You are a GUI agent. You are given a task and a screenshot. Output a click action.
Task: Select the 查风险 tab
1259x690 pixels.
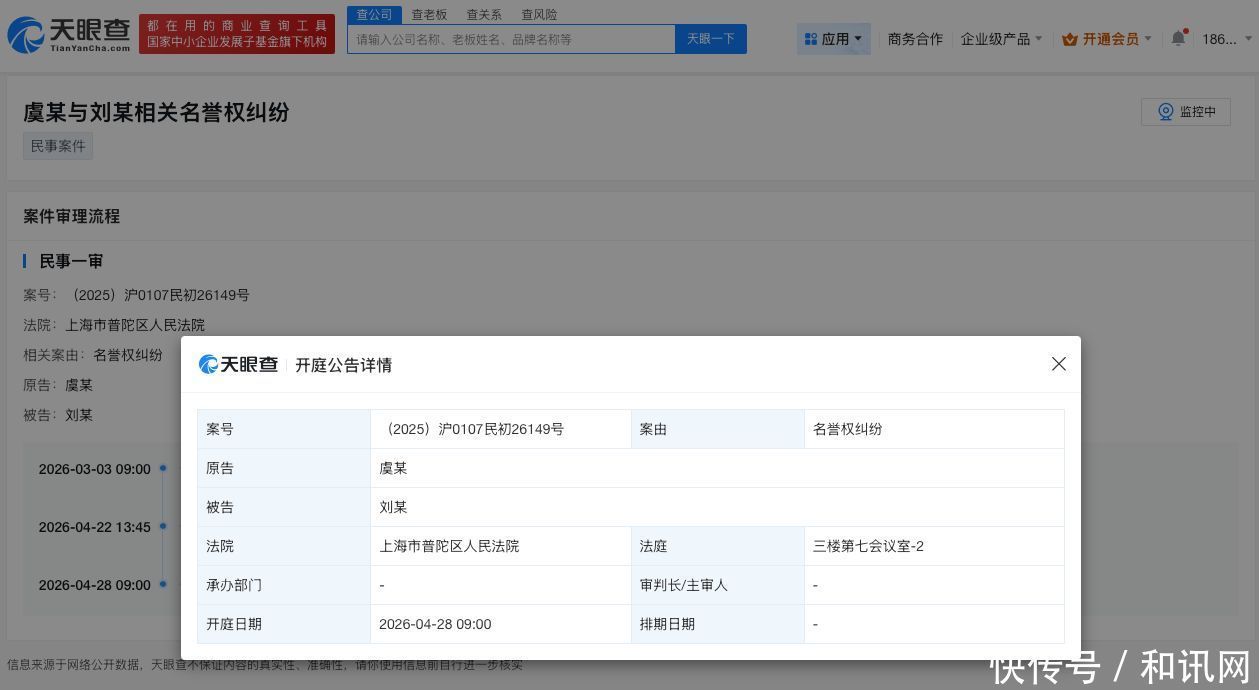coord(539,14)
